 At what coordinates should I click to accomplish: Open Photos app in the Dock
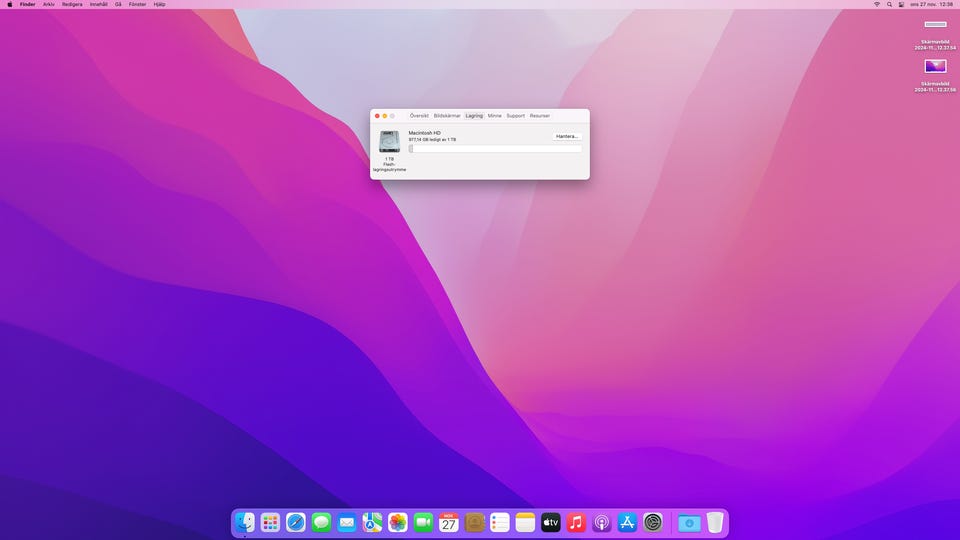398,522
